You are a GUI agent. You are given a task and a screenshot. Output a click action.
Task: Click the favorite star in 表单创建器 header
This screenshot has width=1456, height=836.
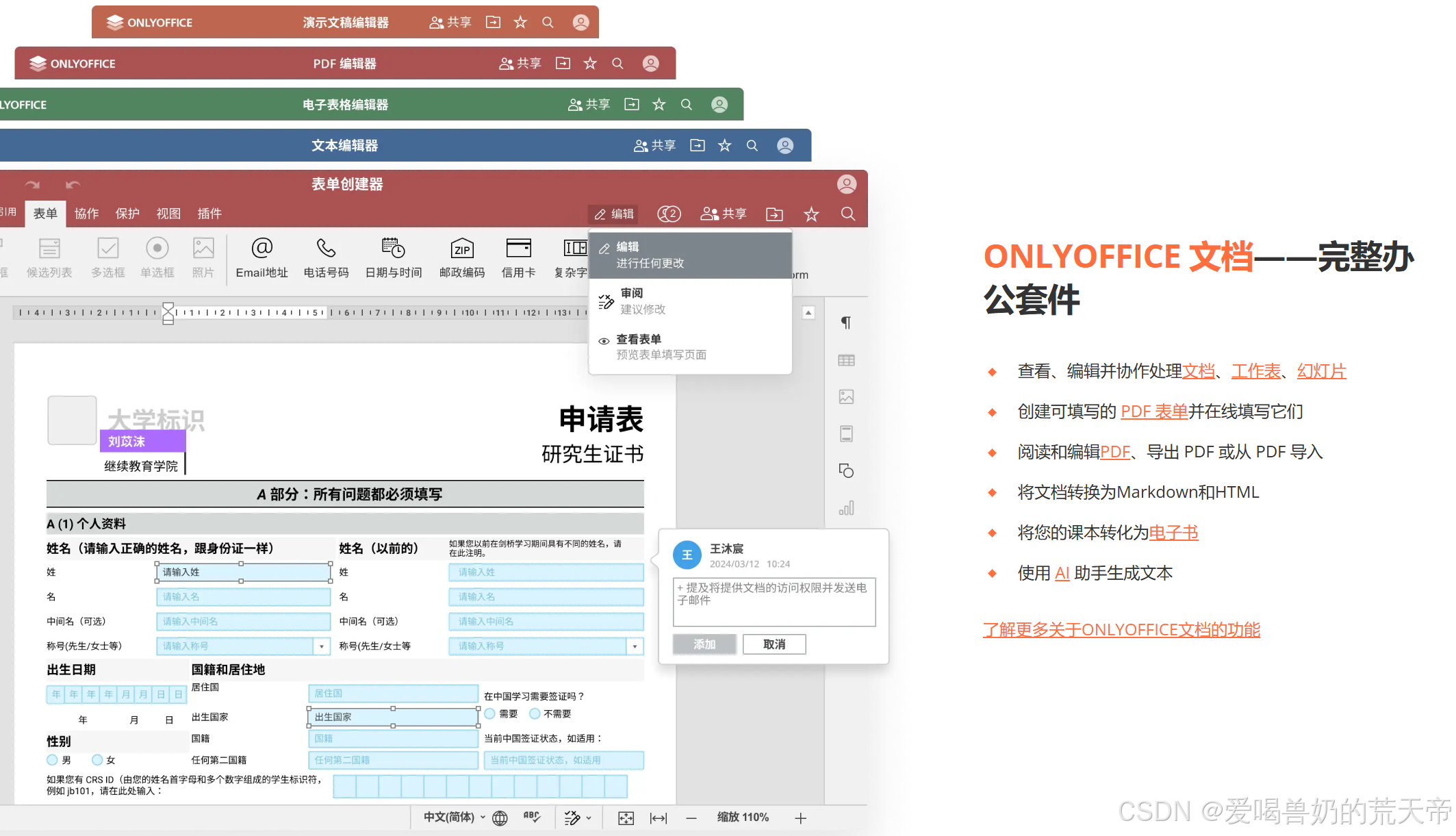pyautogui.click(x=811, y=214)
